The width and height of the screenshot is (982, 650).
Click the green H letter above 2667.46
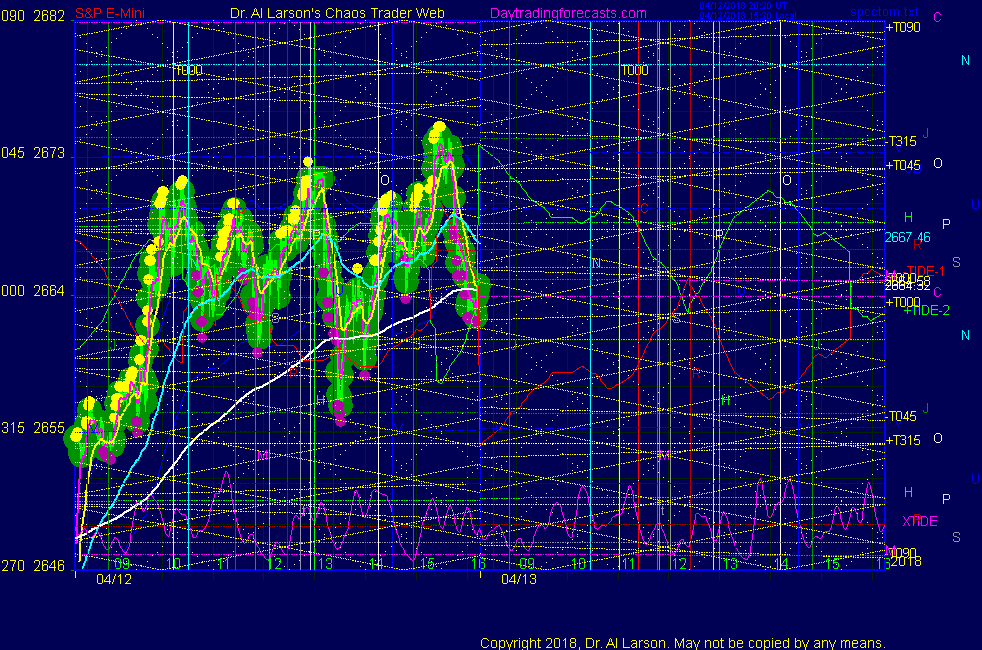click(909, 217)
